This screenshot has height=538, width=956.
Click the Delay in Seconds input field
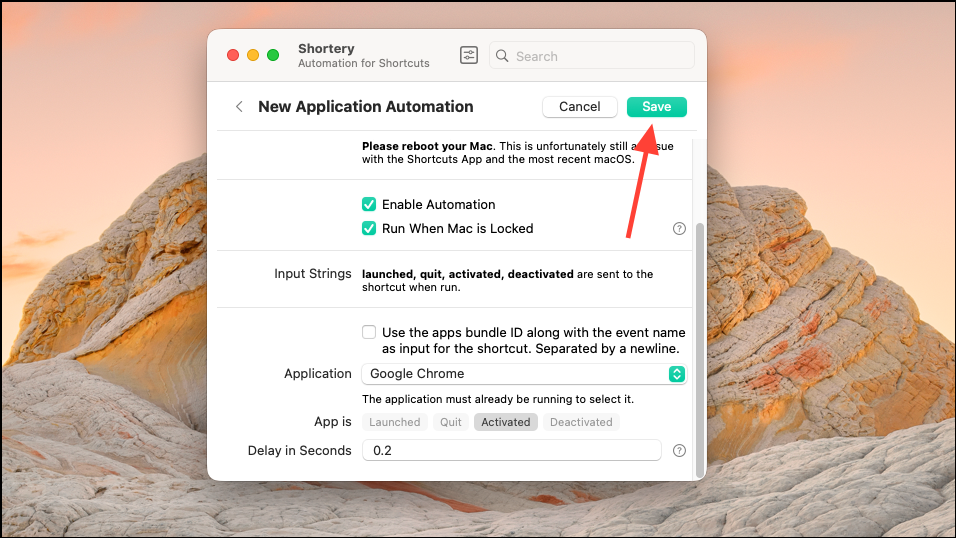(511, 451)
